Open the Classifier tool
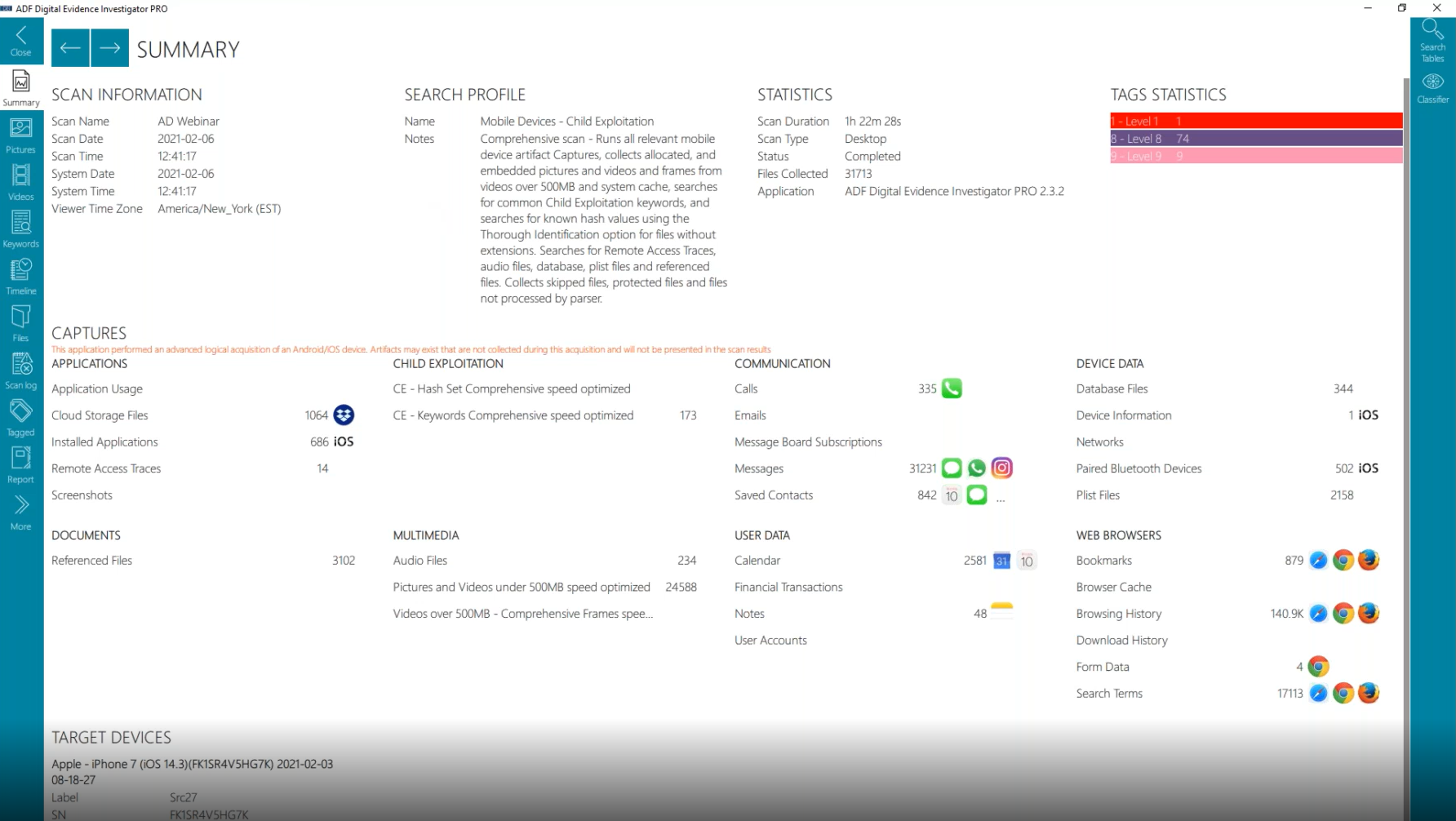Image resolution: width=1456 pixels, height=821 pixels. coord(1433,88)
